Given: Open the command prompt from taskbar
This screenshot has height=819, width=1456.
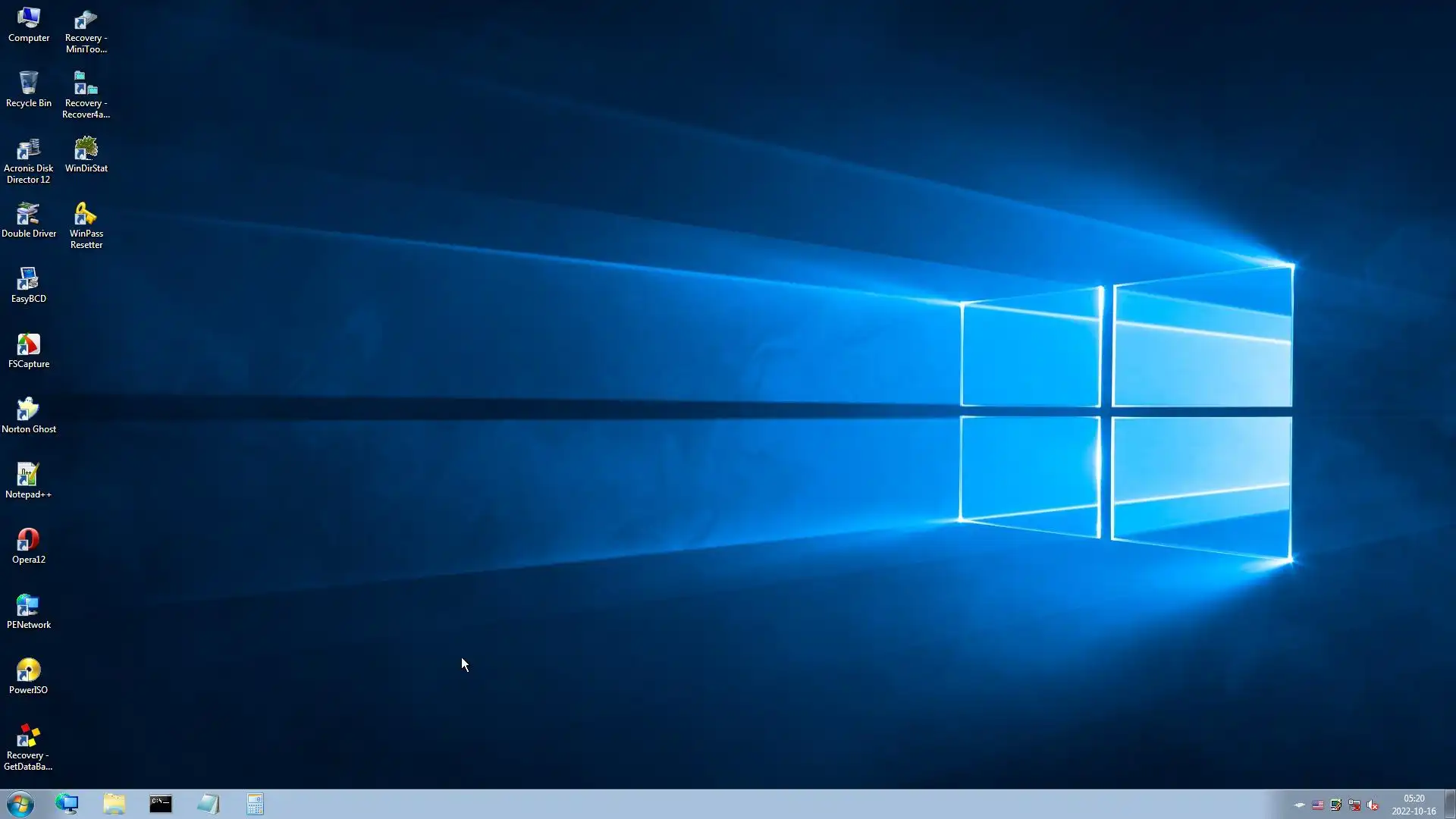Looking at the screenshot, I should (x=161, y=804).
